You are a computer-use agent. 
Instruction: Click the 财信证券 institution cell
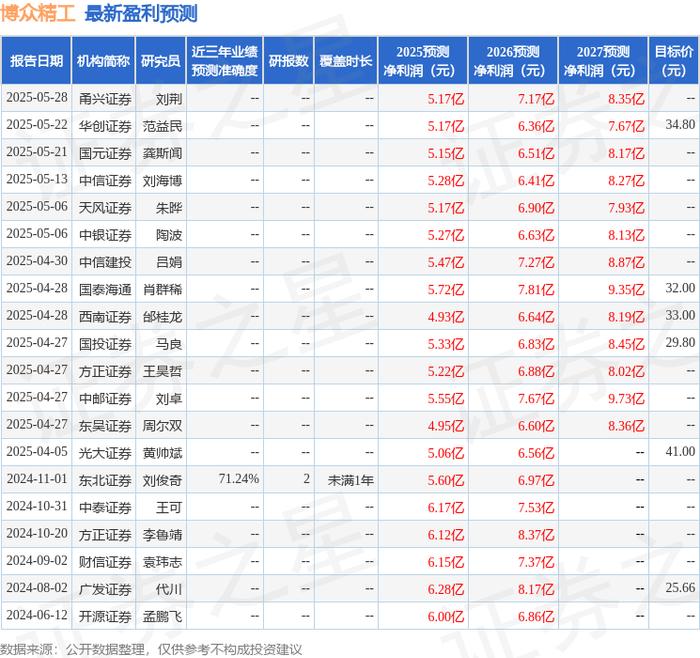pyautogui.click(x=105, y=561)
